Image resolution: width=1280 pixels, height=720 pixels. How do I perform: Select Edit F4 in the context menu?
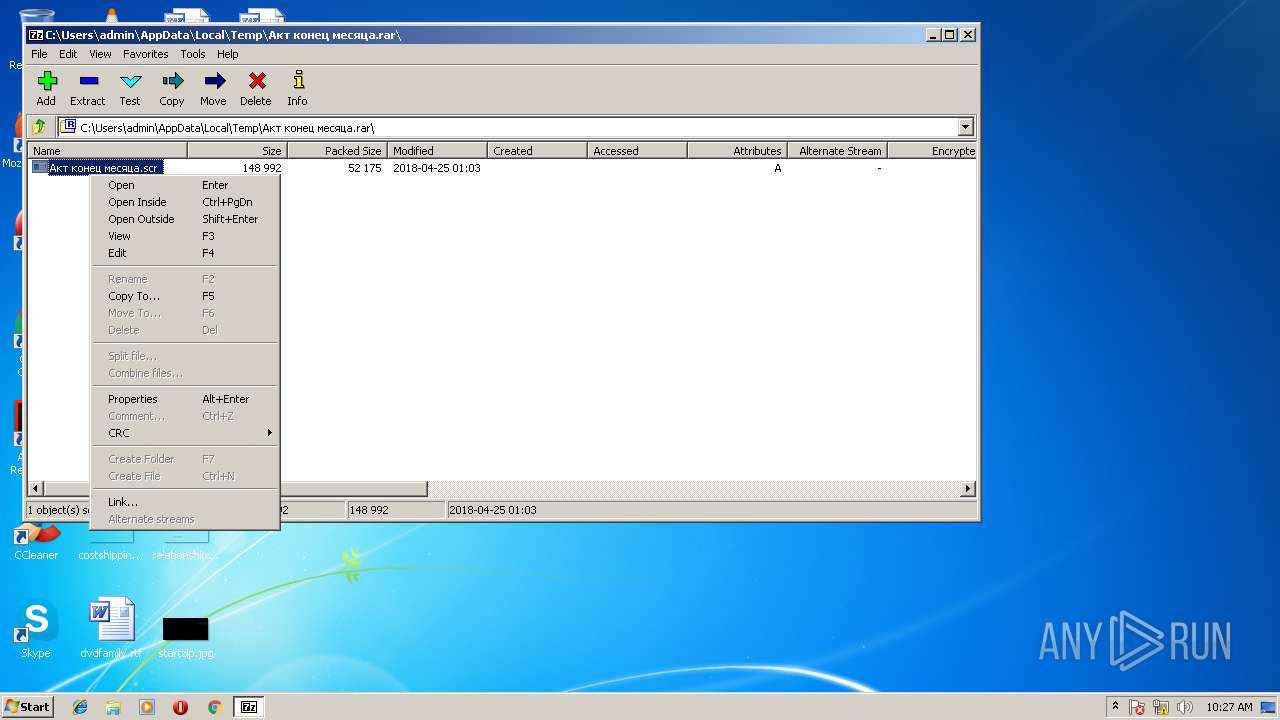[x=184, y=253]
